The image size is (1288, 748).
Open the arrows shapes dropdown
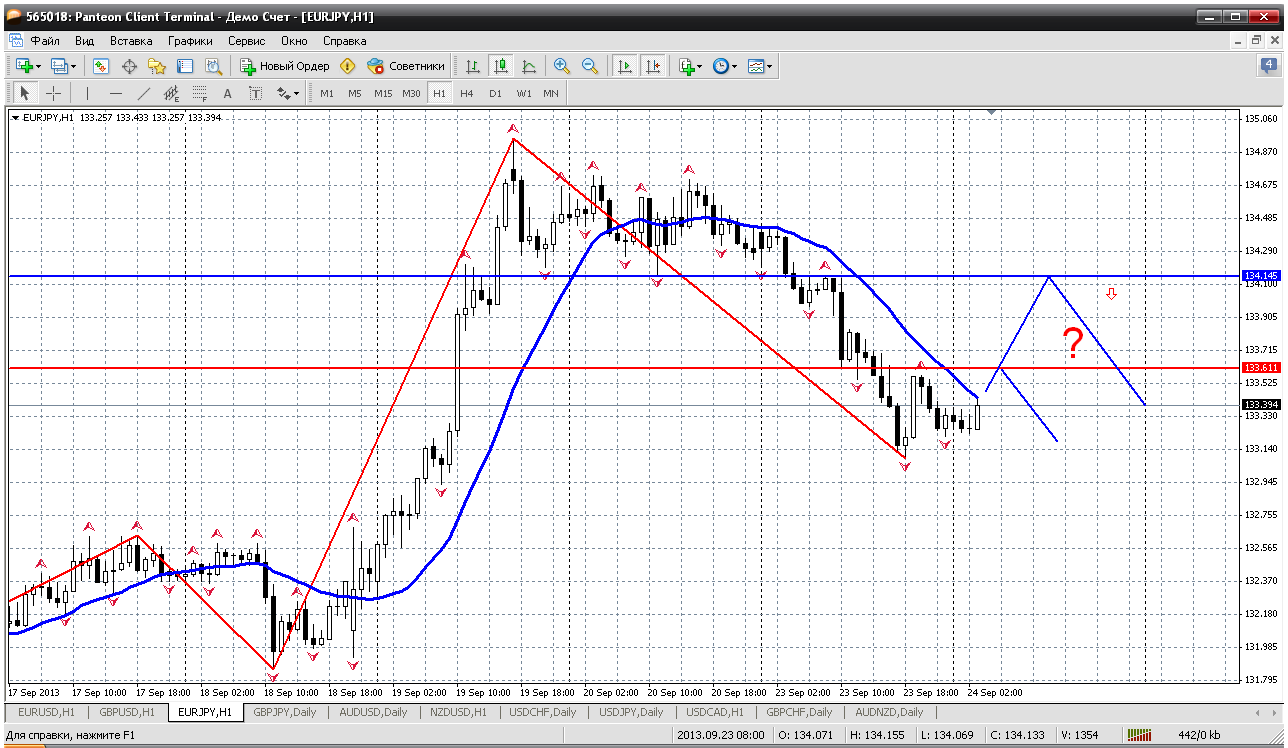click(288, 93)
